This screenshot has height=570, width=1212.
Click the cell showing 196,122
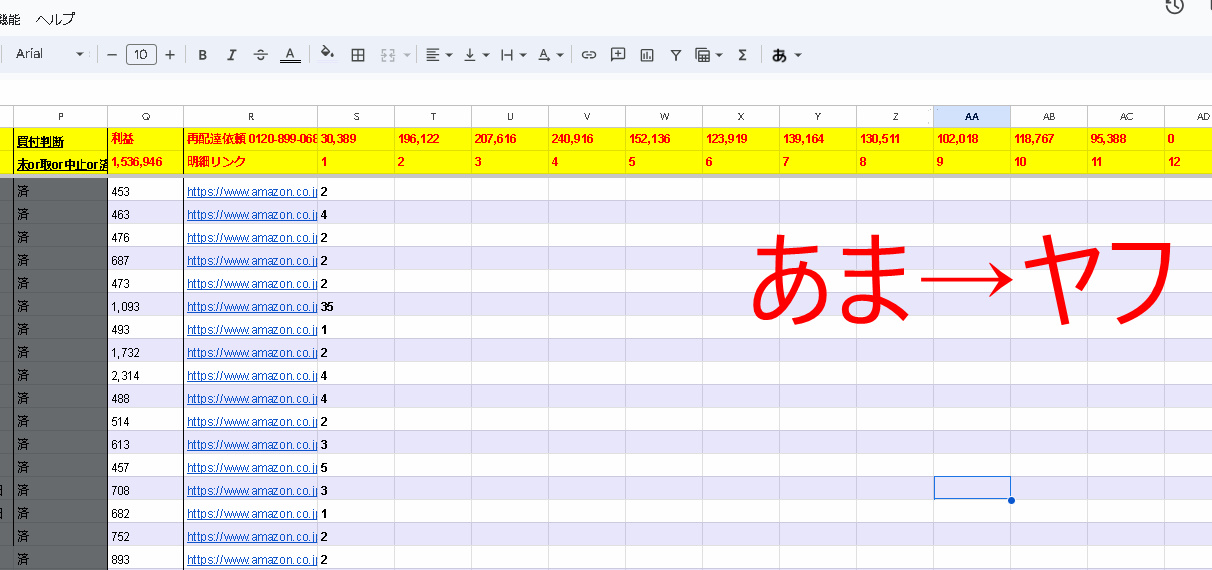point(433,139)
